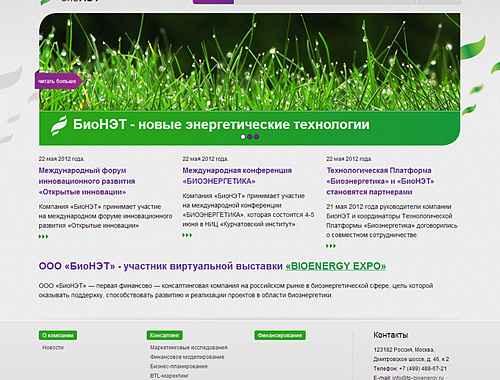Viewport: 500px width, 380px height.
Task: Click the banner title 'БиоНЭТ - новые энергетические технологии'
Action: point(221,124)
